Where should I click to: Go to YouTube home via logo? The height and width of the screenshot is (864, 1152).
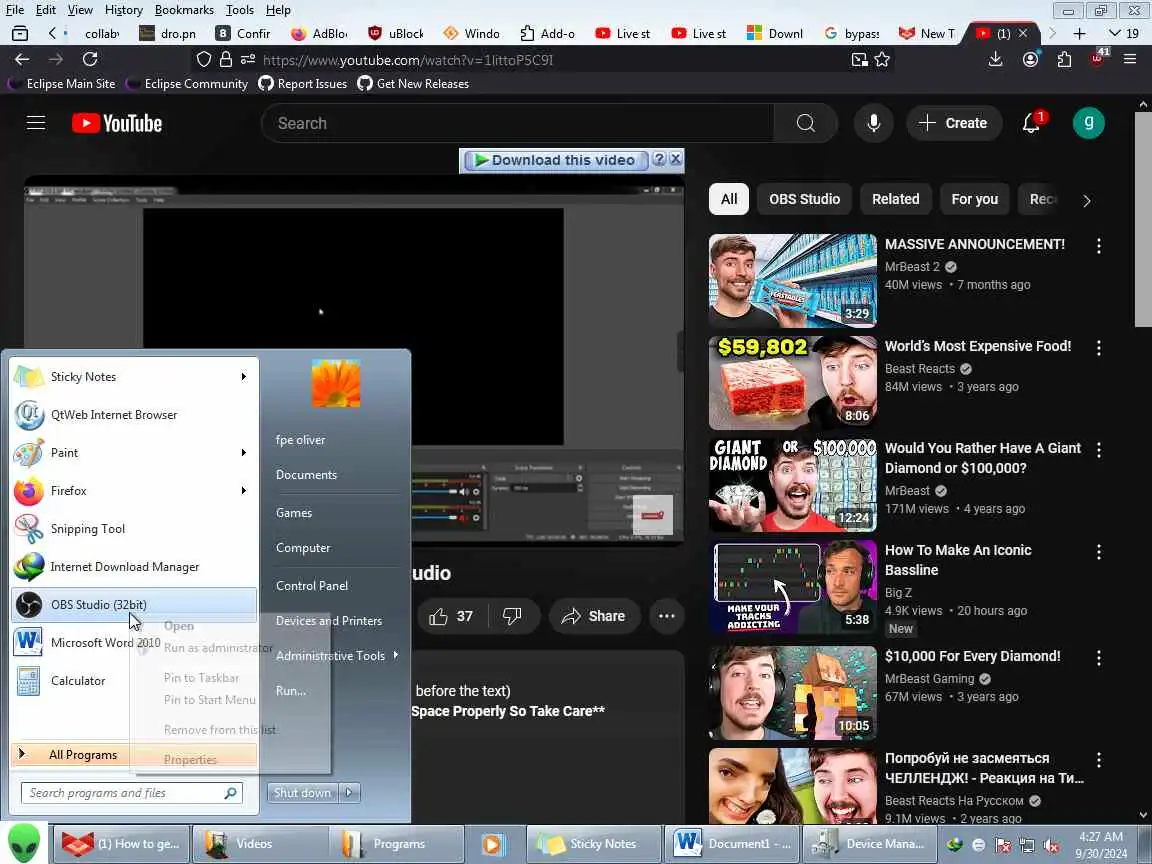coord(117,123)
